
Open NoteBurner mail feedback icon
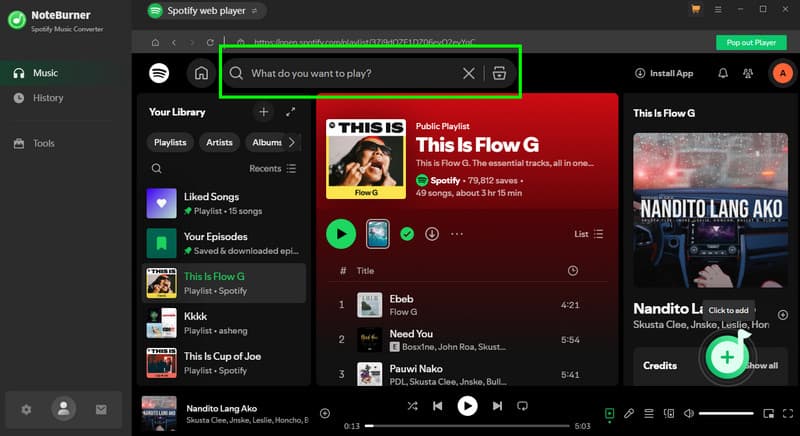coord(101,409)
